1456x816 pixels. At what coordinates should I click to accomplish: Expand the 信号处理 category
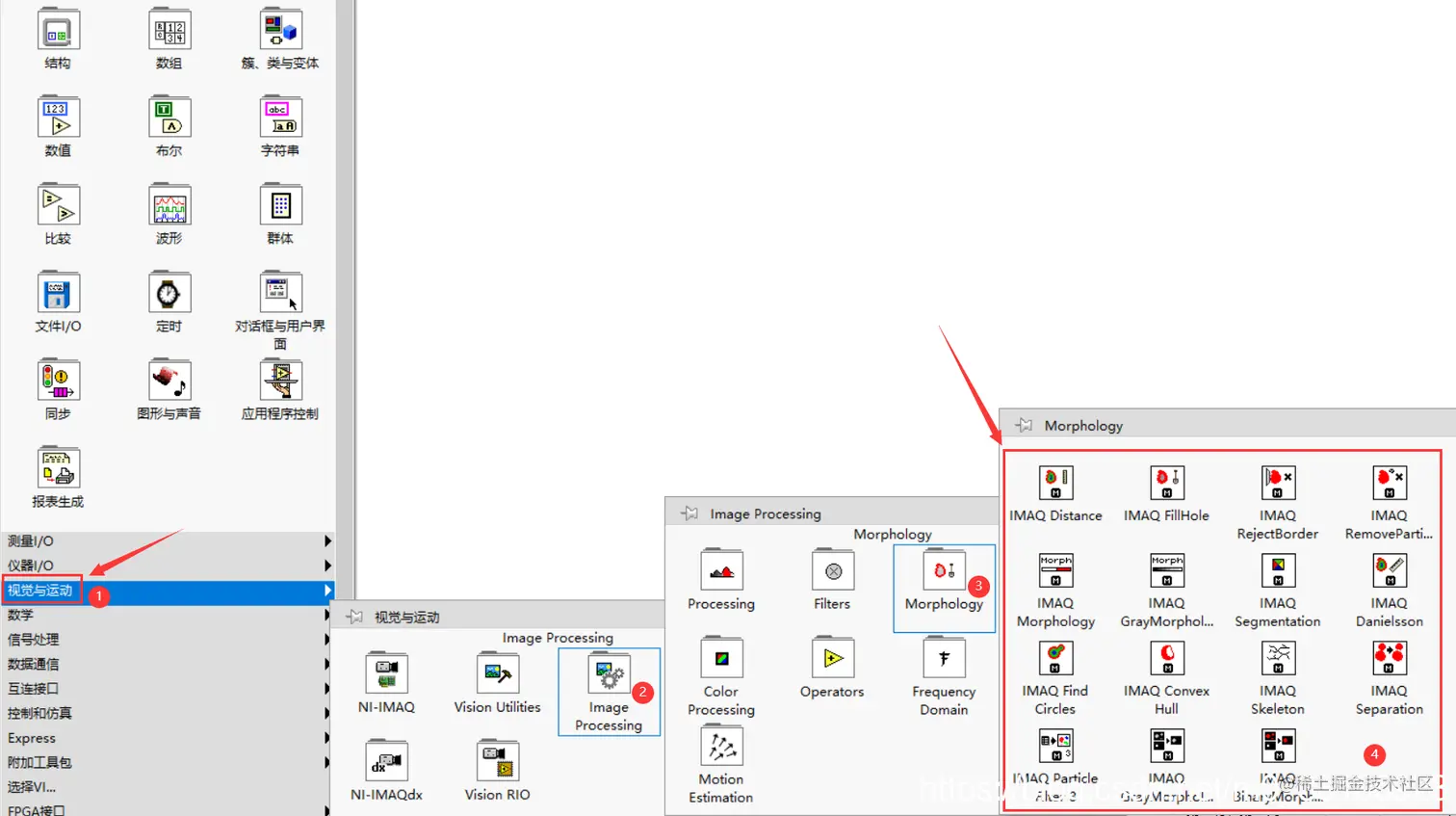168,640
